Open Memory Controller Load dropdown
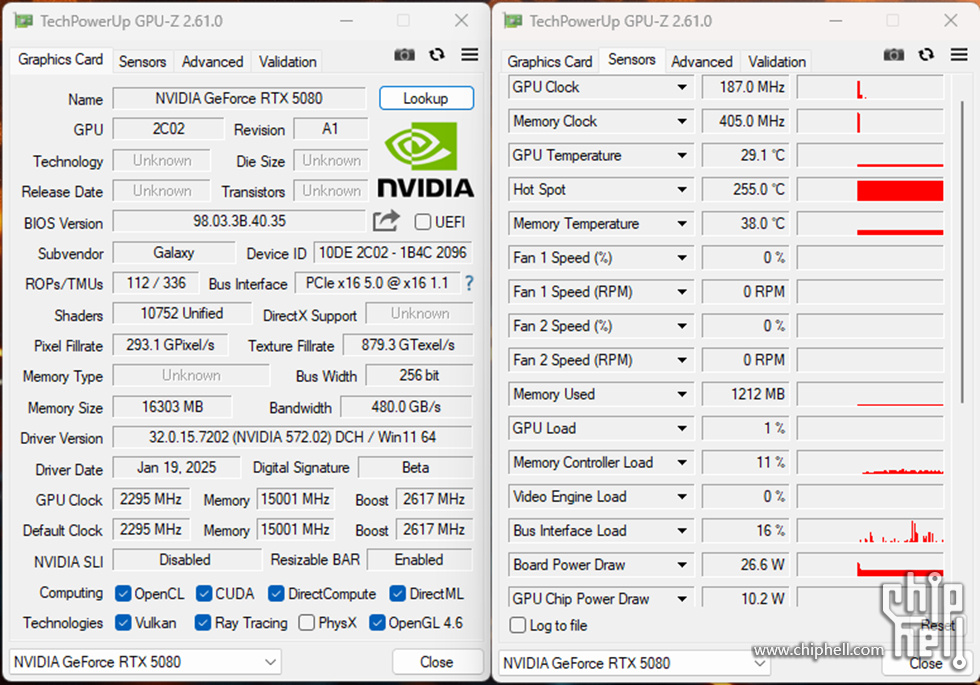Image resolution: width=980 pixels, height=685 pixels. (x=682, y=462)
